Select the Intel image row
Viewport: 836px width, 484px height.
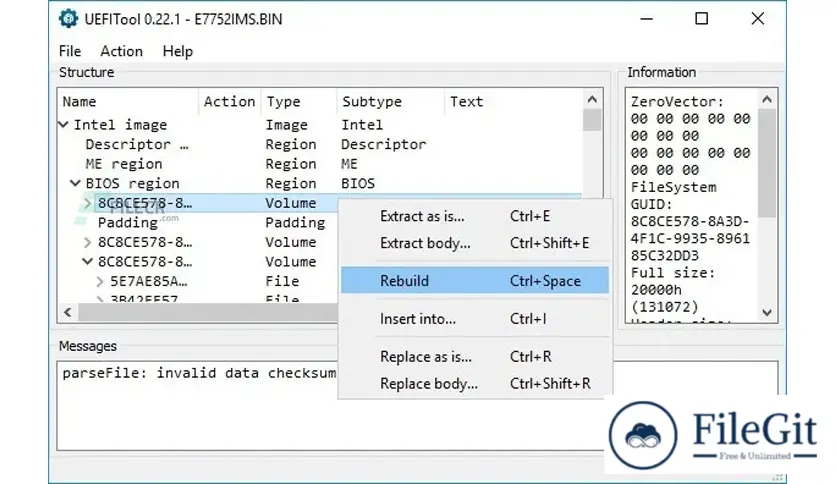click(320, 125)
